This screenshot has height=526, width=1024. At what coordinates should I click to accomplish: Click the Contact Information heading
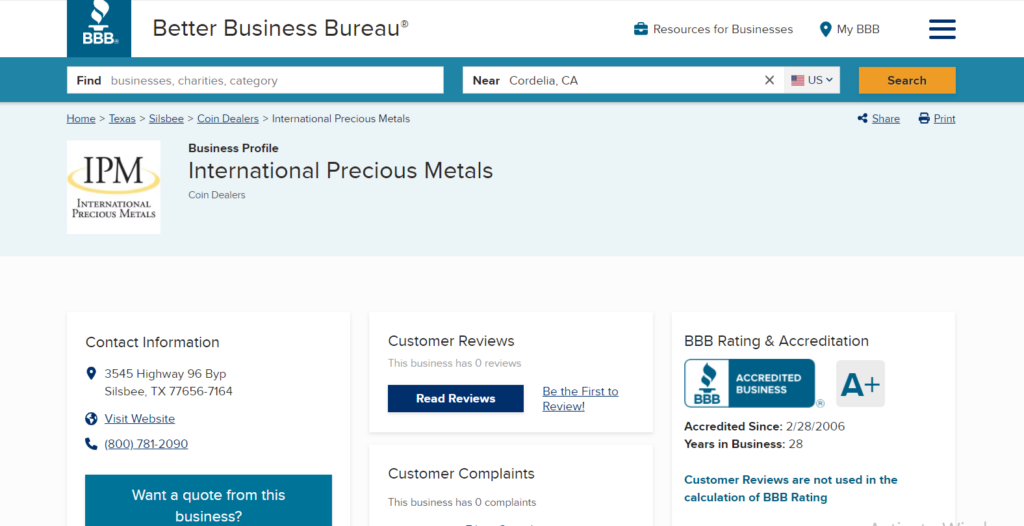153,342
